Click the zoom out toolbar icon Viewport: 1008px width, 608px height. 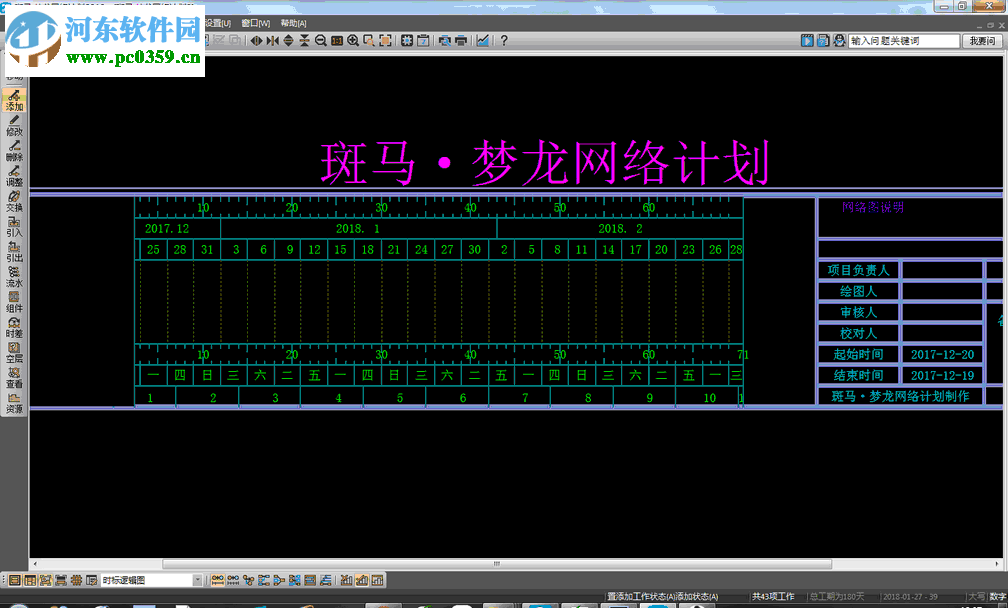pyautogui.click(x=320, y=41)
